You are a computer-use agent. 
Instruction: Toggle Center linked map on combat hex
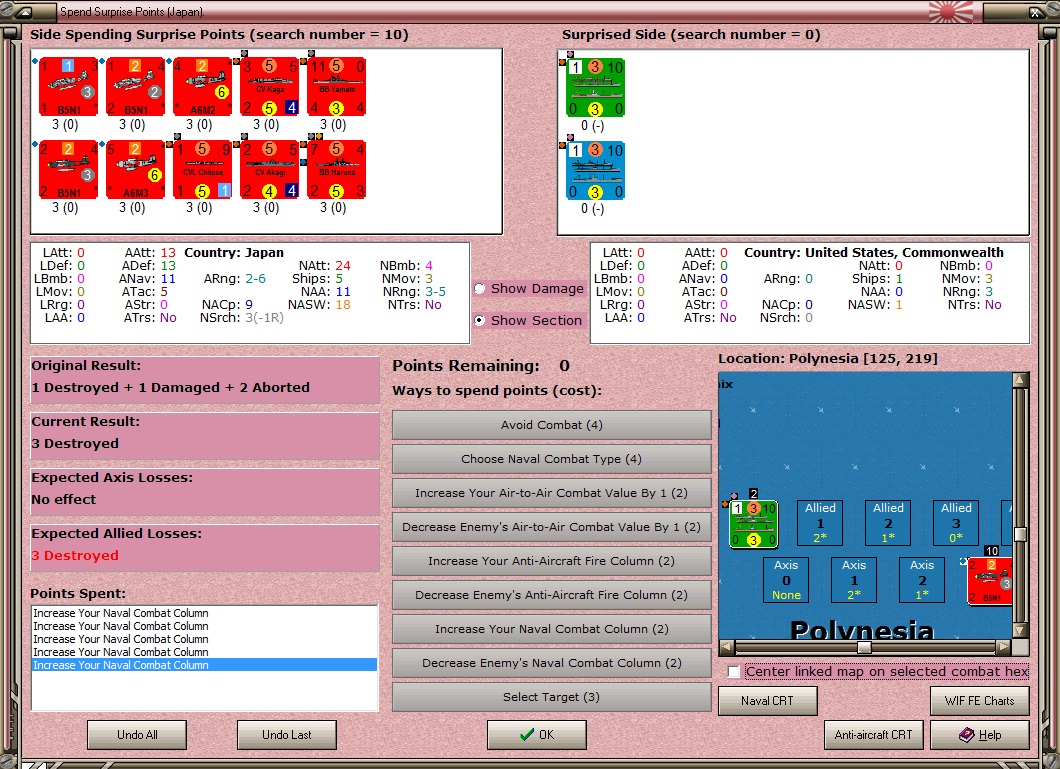[733, 672]
